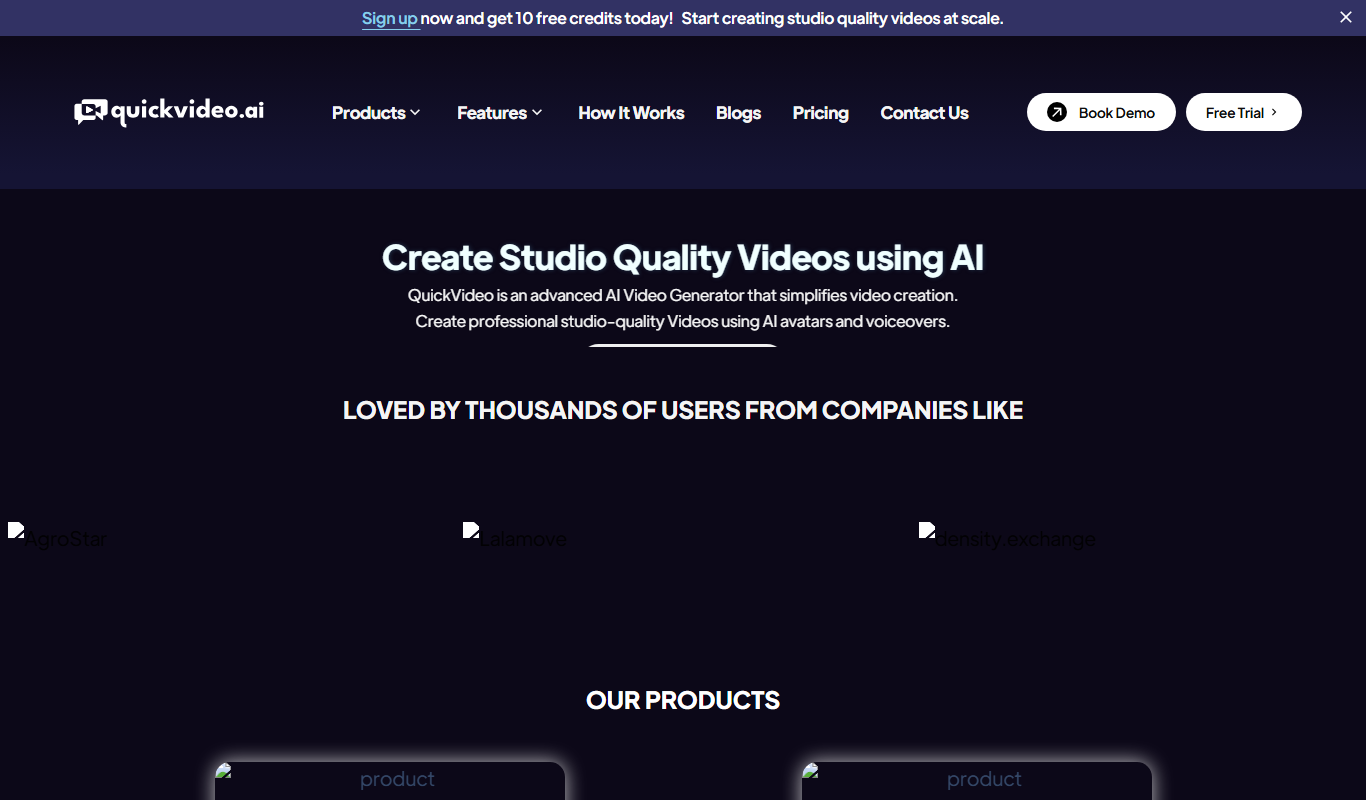Open the left product card image

pos(390,781)
